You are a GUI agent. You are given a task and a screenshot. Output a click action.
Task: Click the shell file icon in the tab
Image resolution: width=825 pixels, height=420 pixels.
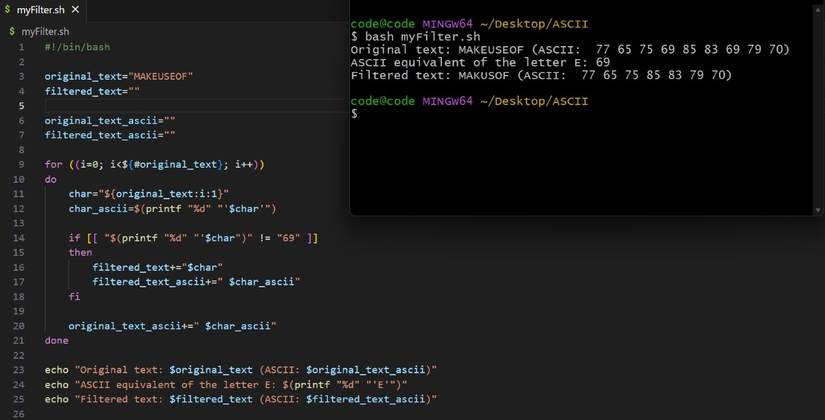coord(8,10)
